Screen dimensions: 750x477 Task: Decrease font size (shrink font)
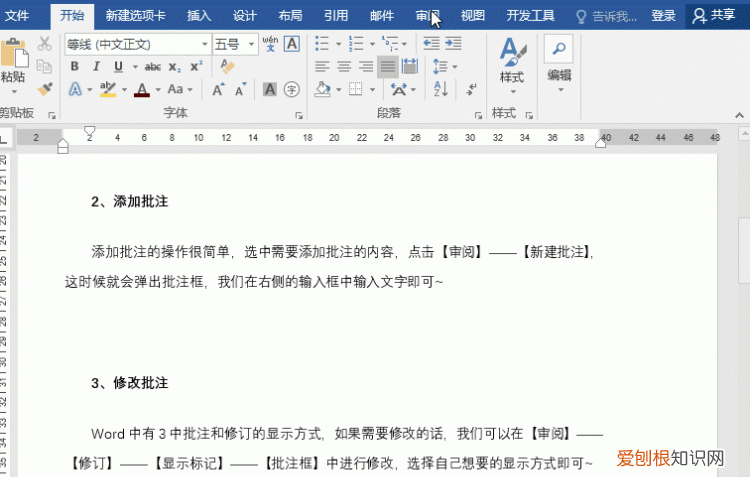coord(241,89)
